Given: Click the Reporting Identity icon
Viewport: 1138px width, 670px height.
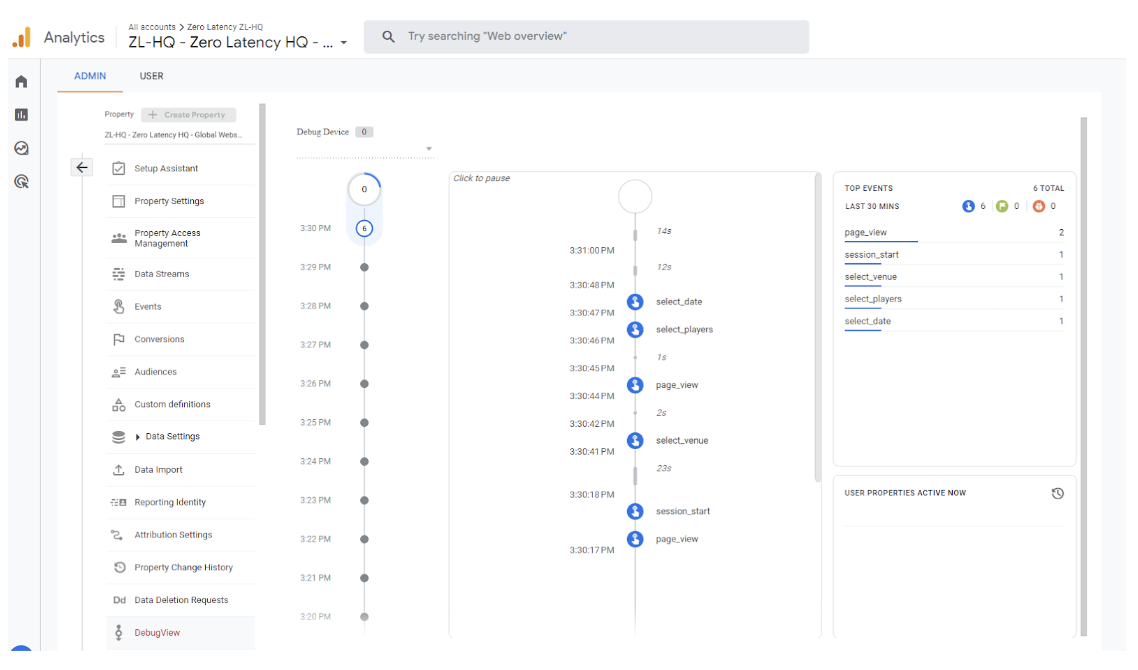Looking at the screenshot, I should [x=118, y=502].
